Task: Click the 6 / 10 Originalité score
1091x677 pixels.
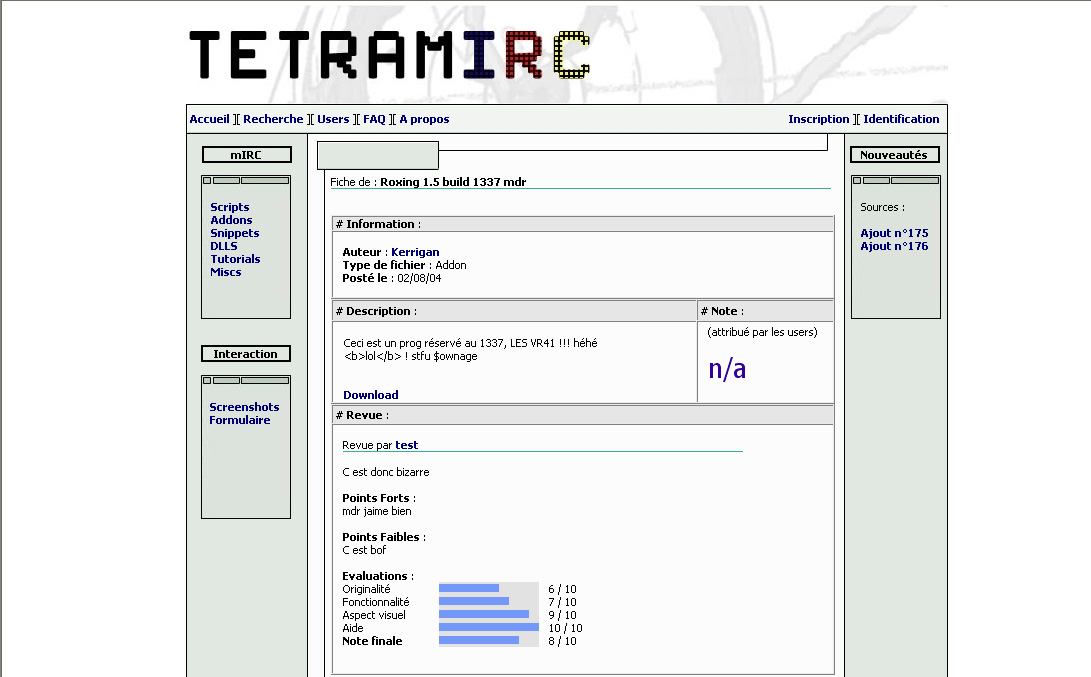Action: point(562,589)
